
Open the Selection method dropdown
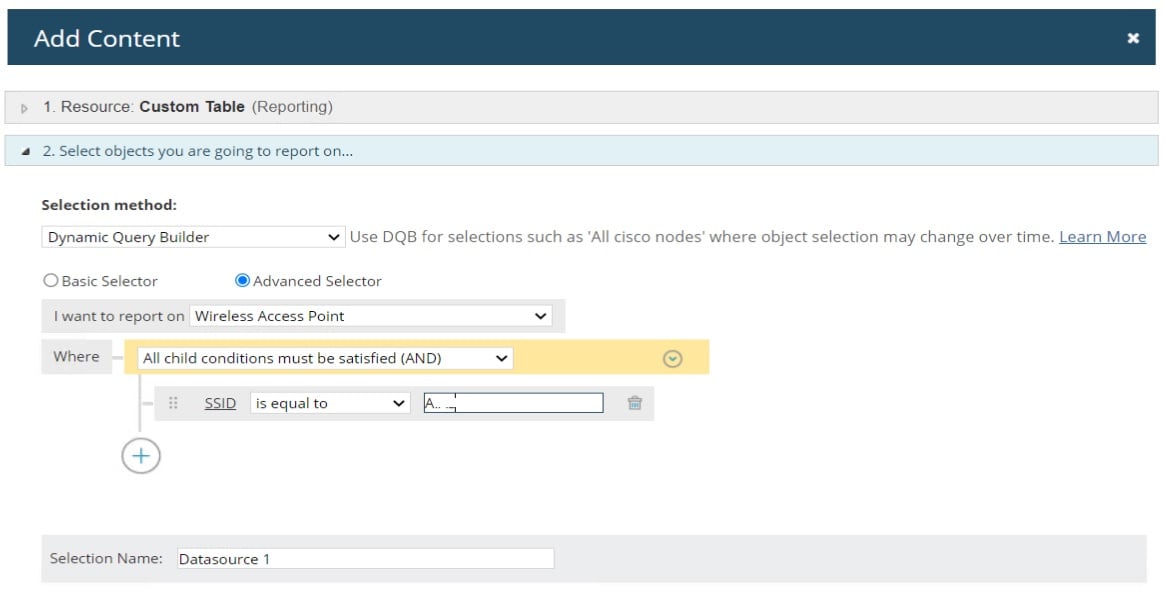(x=194, y=237)
